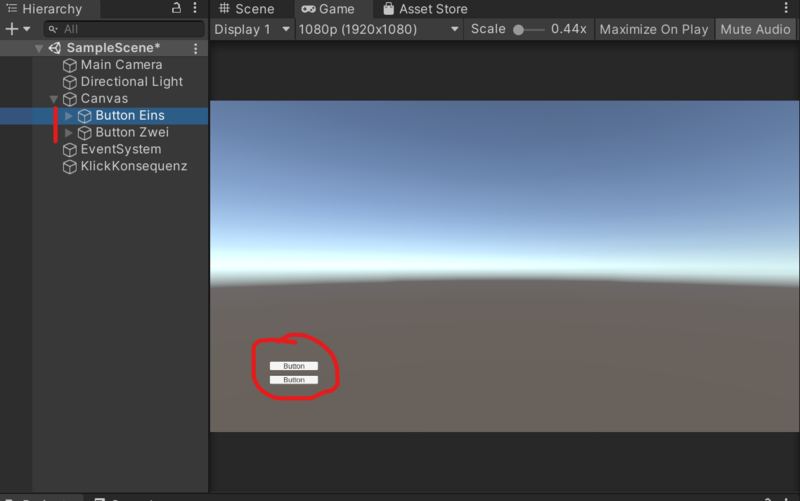Select the KlickKonsequenz object

[x=134, y=166]
